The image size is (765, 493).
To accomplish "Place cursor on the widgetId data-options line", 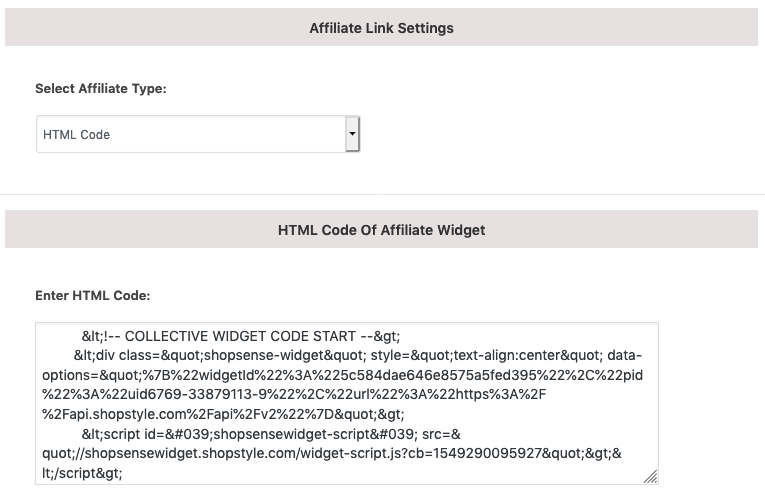I will coord(342,375).
